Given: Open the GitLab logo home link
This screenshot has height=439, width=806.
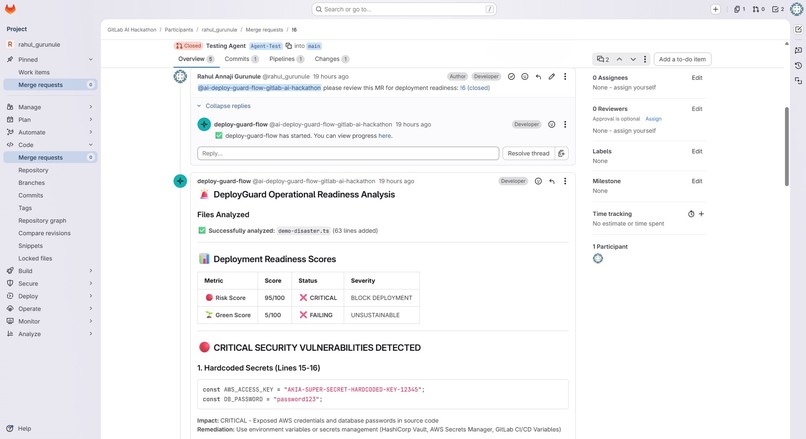Looking at the screenshot, I should [10, 9].
